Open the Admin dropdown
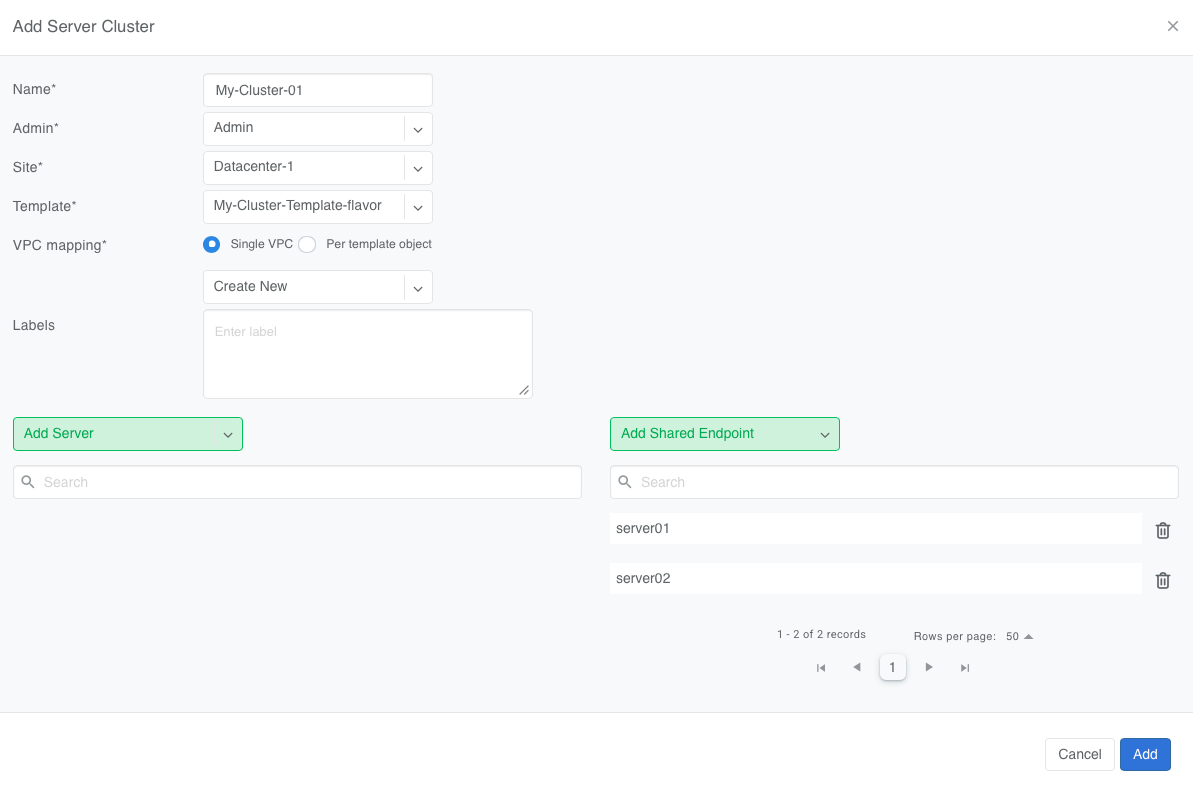 coord(318,129)
